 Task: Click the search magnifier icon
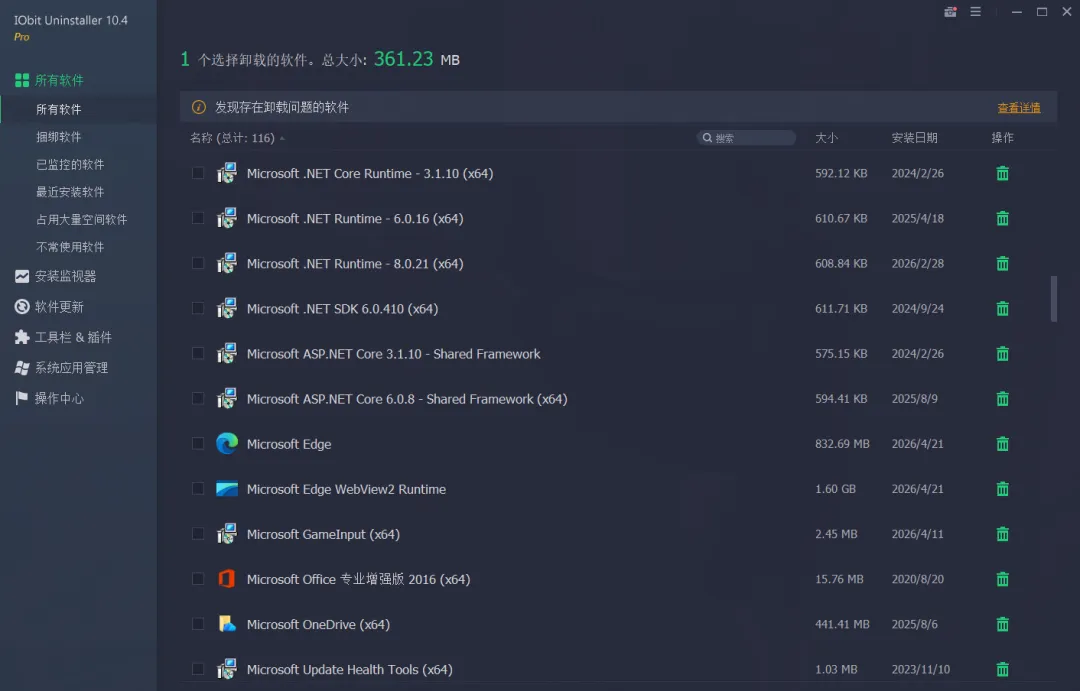(x=707, y=138)
